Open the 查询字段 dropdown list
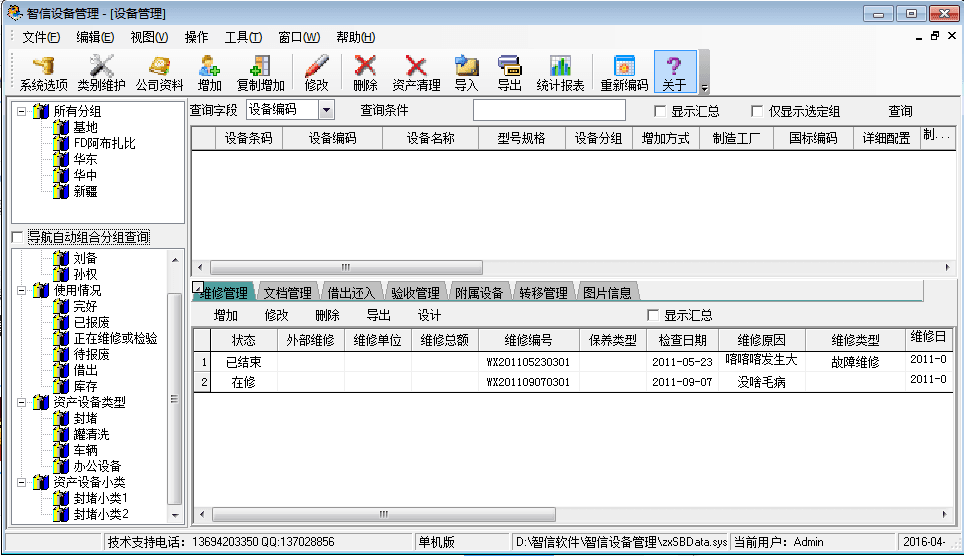Image resolution: width=964 pixels, height=556 pixels. pyautogui.click(x=326, y=110)
